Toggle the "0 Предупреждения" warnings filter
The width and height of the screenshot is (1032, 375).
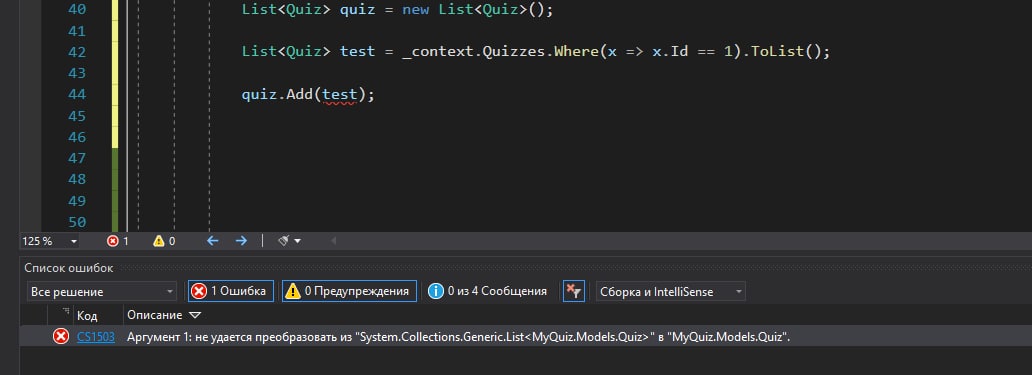point(349,291)
